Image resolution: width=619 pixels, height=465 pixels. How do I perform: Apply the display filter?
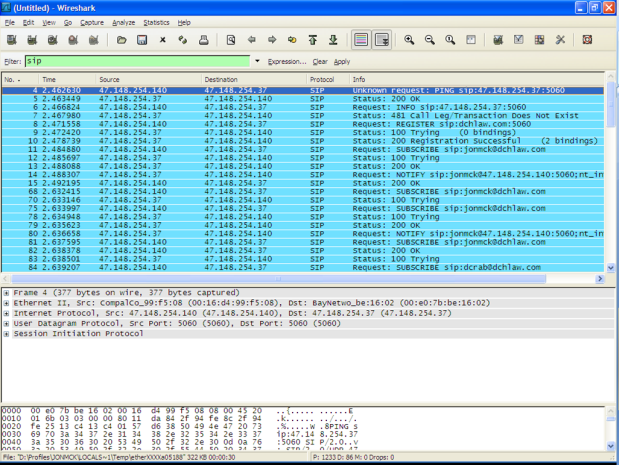click(342, 62)
